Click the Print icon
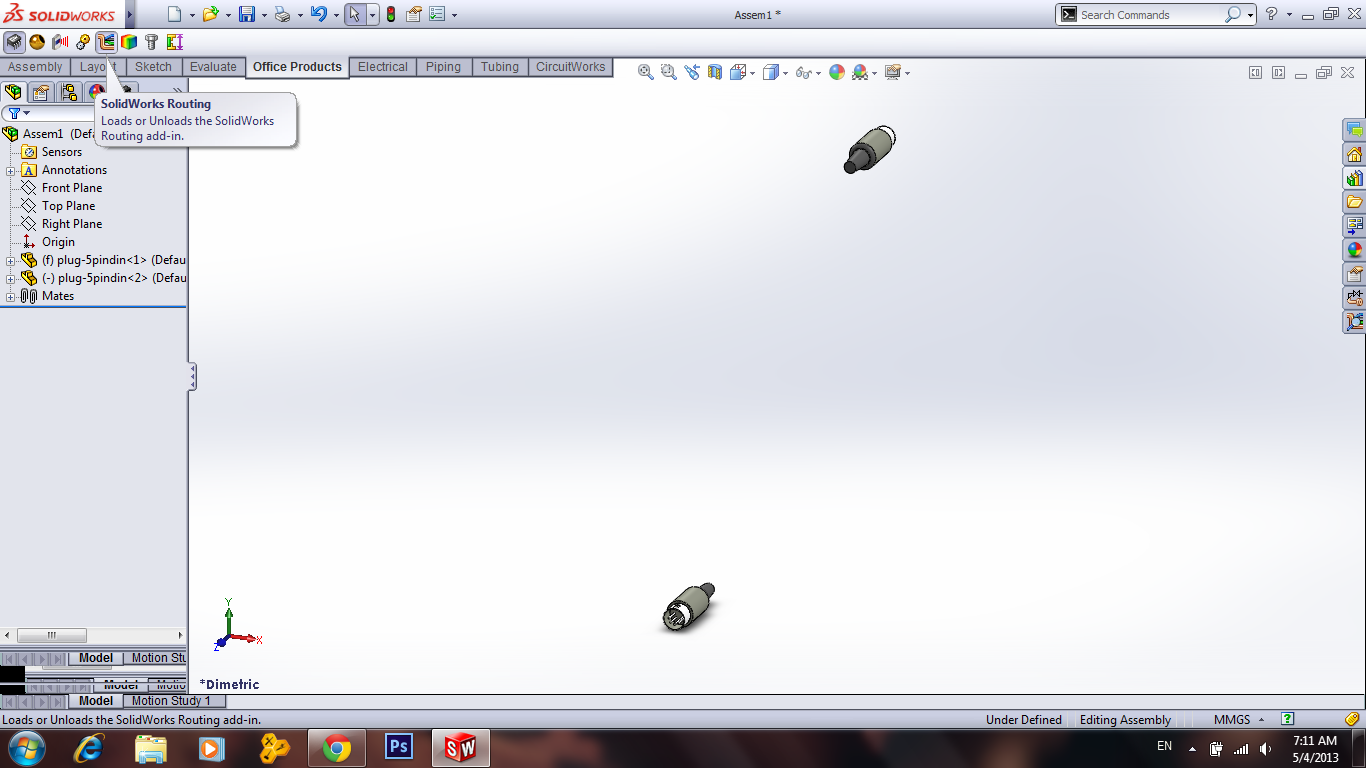Screen dimensions: 1366x768 coord(282,14)
